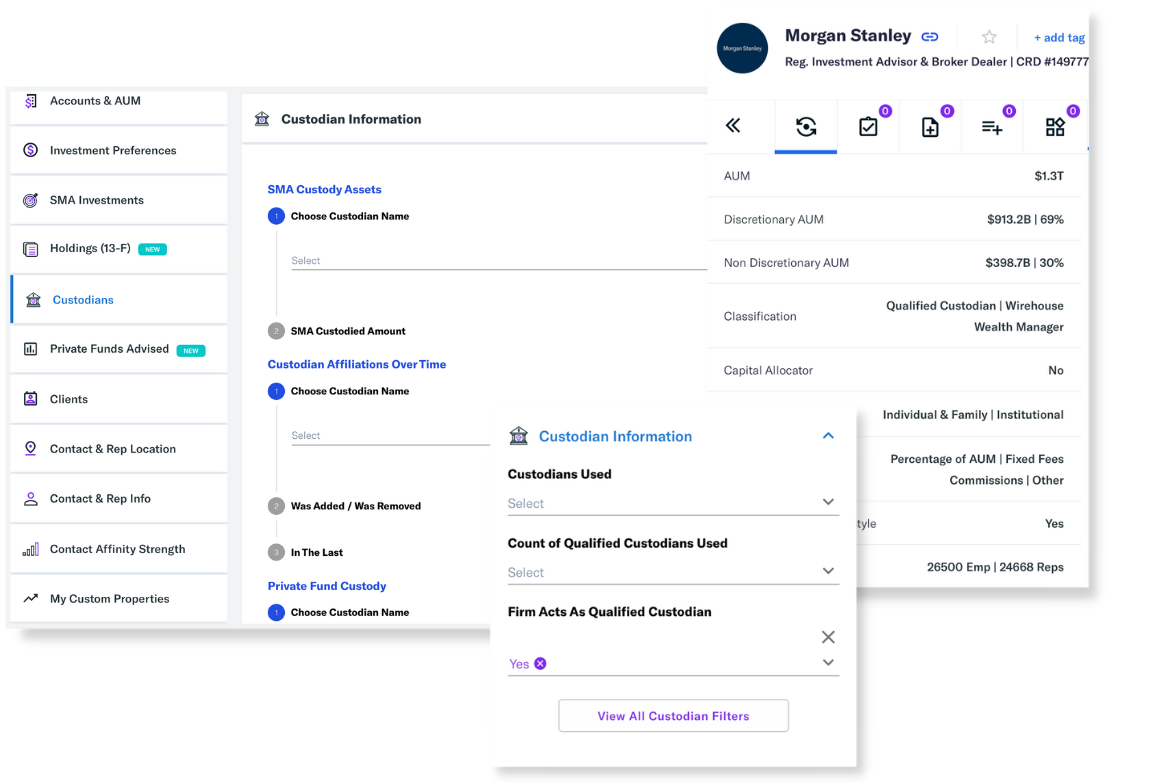
Task: Open the Private Fund Custody section link
Action: pyautogui.click(x=326, y=586)
